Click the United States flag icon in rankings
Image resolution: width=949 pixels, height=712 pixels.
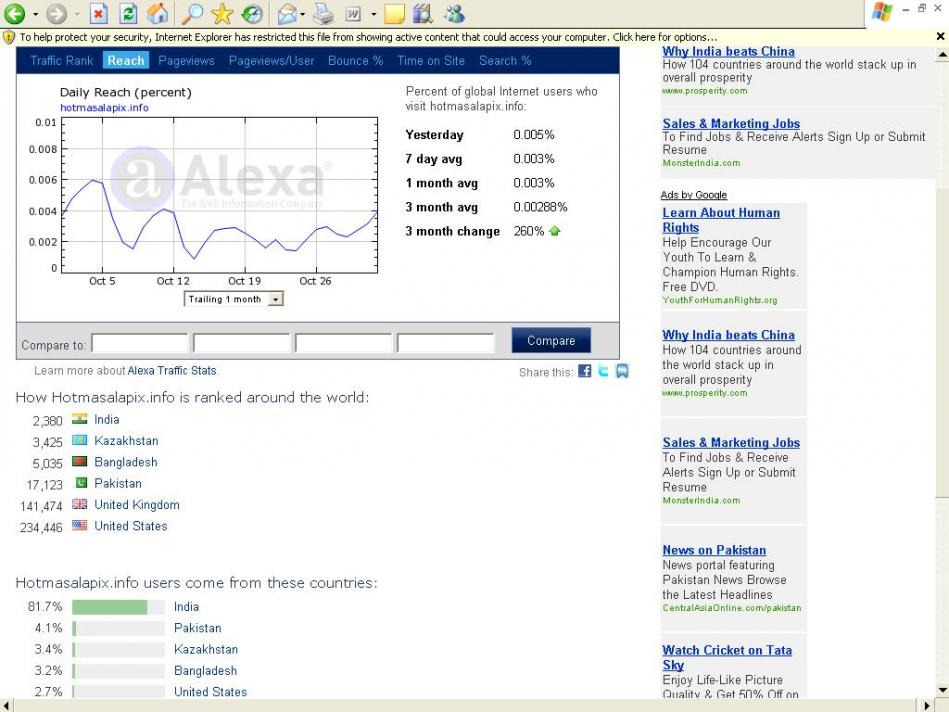(x=79, y=525)
